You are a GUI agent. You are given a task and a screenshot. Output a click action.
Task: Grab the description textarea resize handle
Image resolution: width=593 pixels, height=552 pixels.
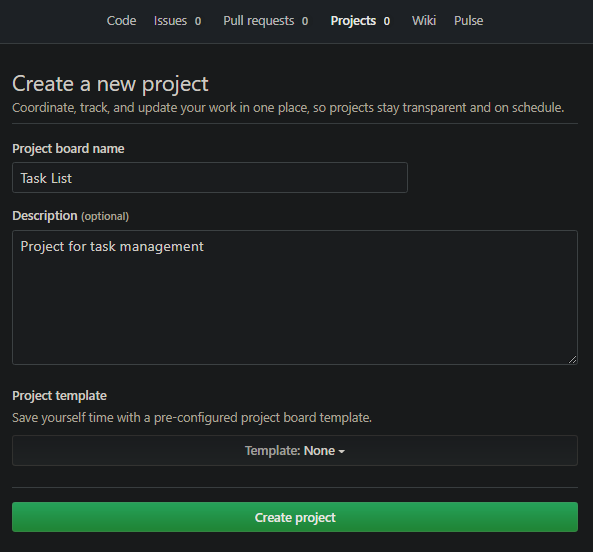tap(573, 360)
